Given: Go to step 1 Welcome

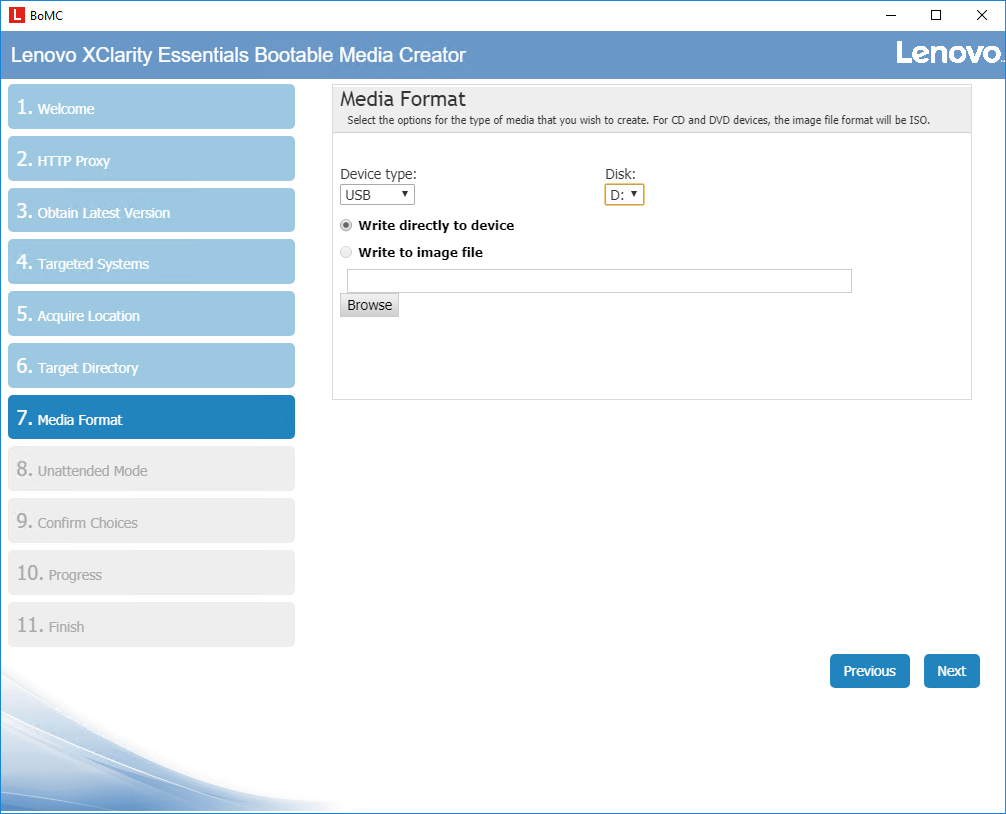Looking at the screenshot, I should 151,107.
